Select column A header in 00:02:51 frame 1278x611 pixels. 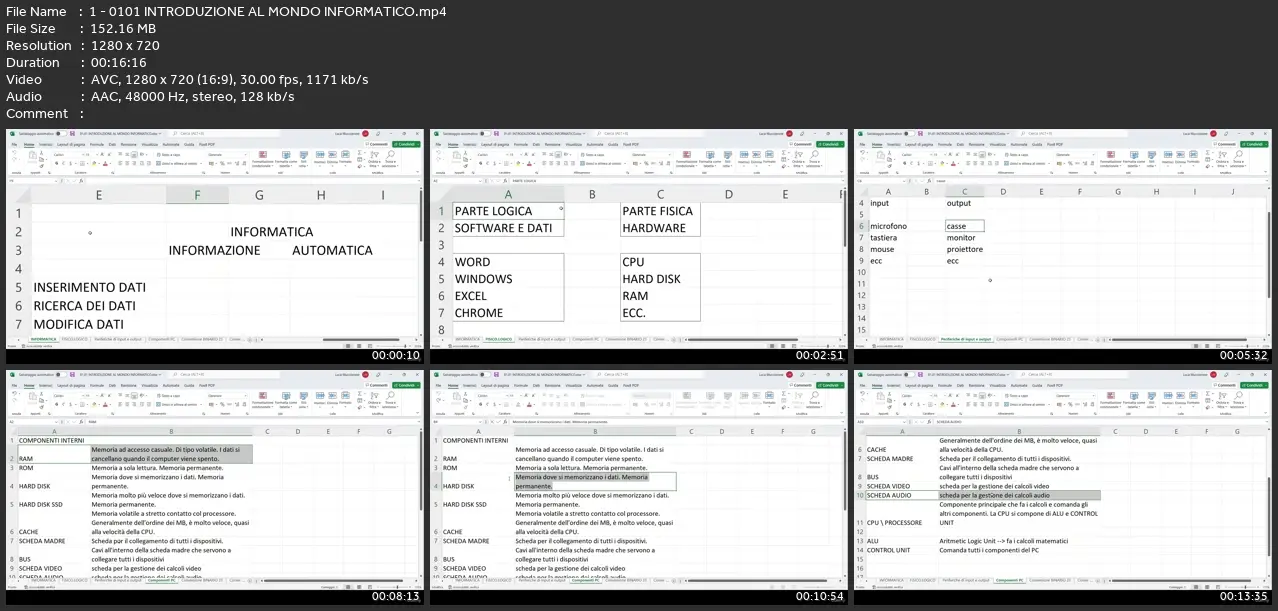pyautogui.click(x=508, y=195)
